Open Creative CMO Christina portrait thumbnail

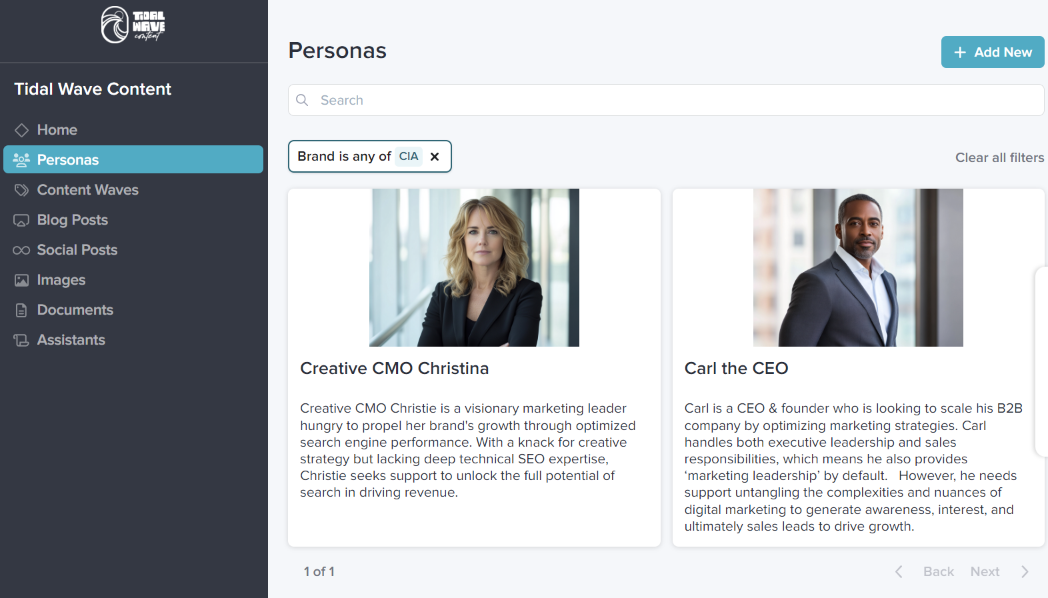(474, 268)
